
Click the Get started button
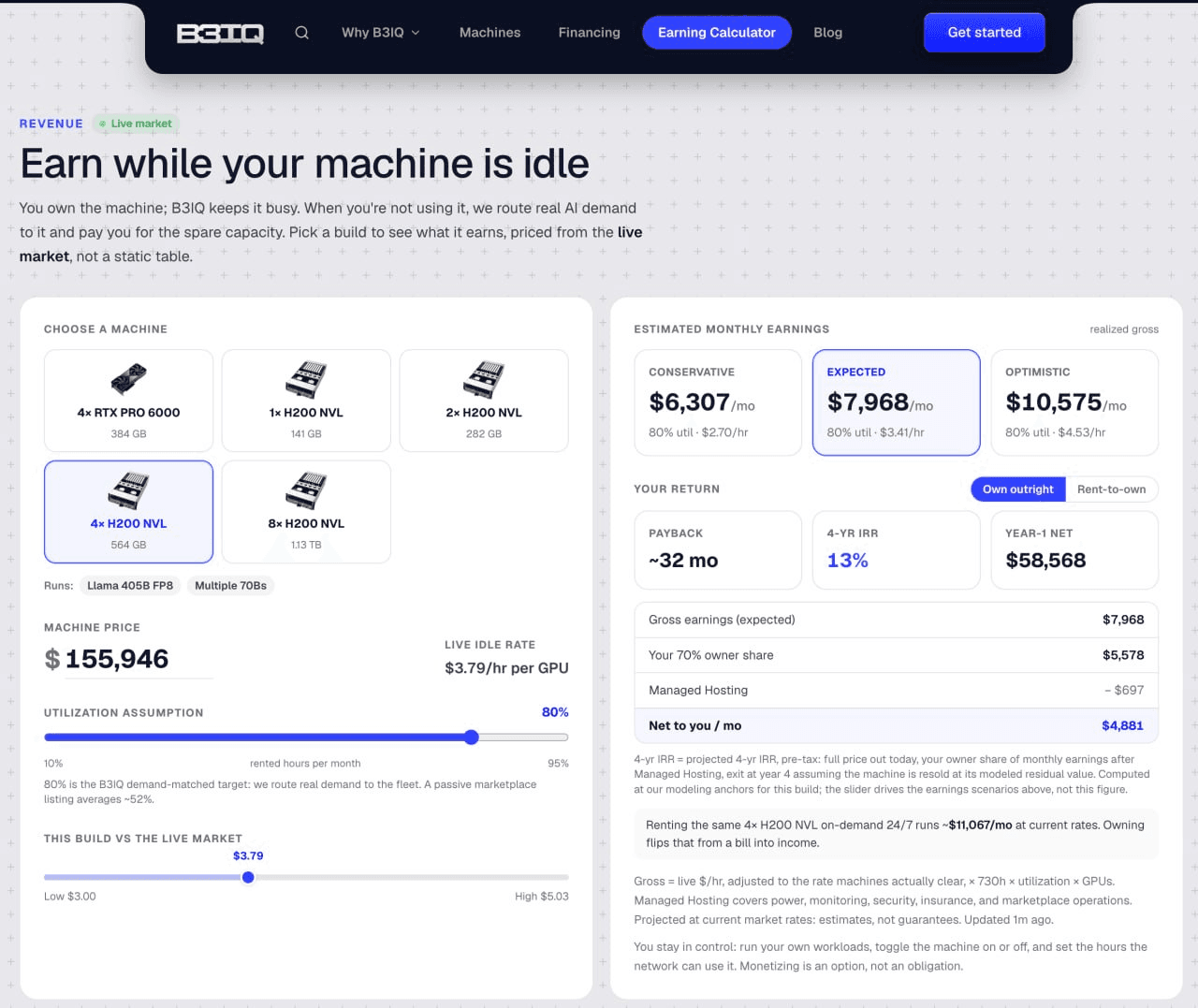point(984,33)
